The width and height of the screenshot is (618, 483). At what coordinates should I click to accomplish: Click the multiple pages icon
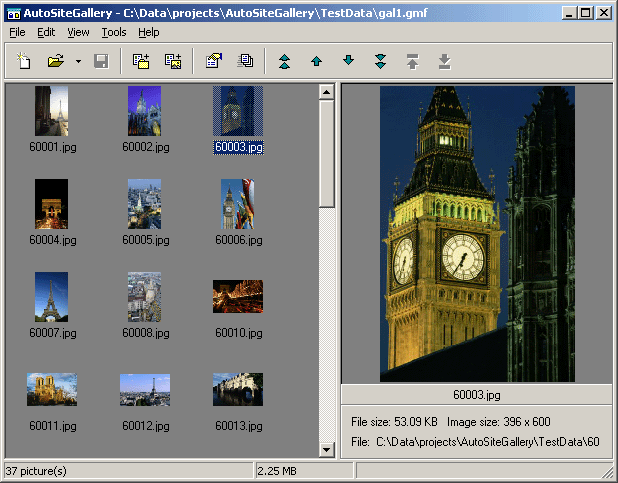[245, 62]
